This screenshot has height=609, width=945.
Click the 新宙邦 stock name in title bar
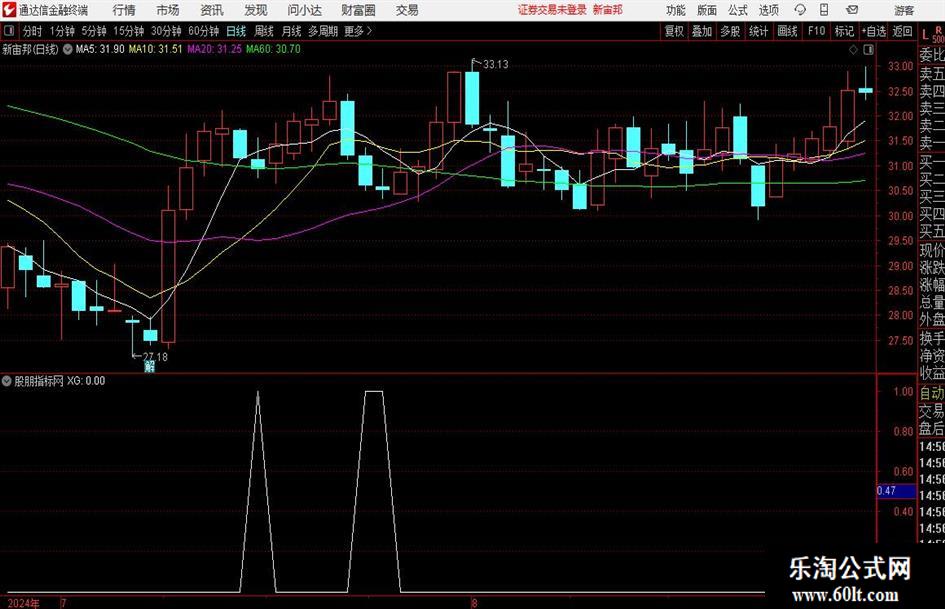pyautogui.click(x=608, y=10)
